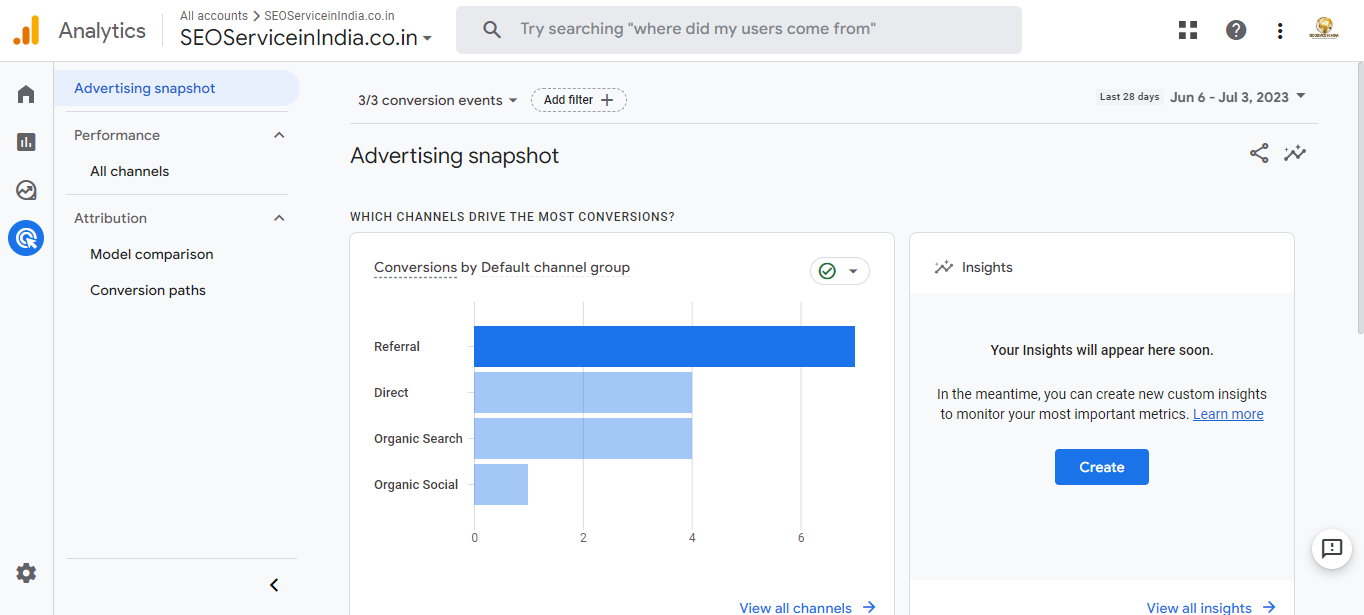Open the Reports icon in sidebar
This screenshot has width=1364, height=615.
coord(26,142)
